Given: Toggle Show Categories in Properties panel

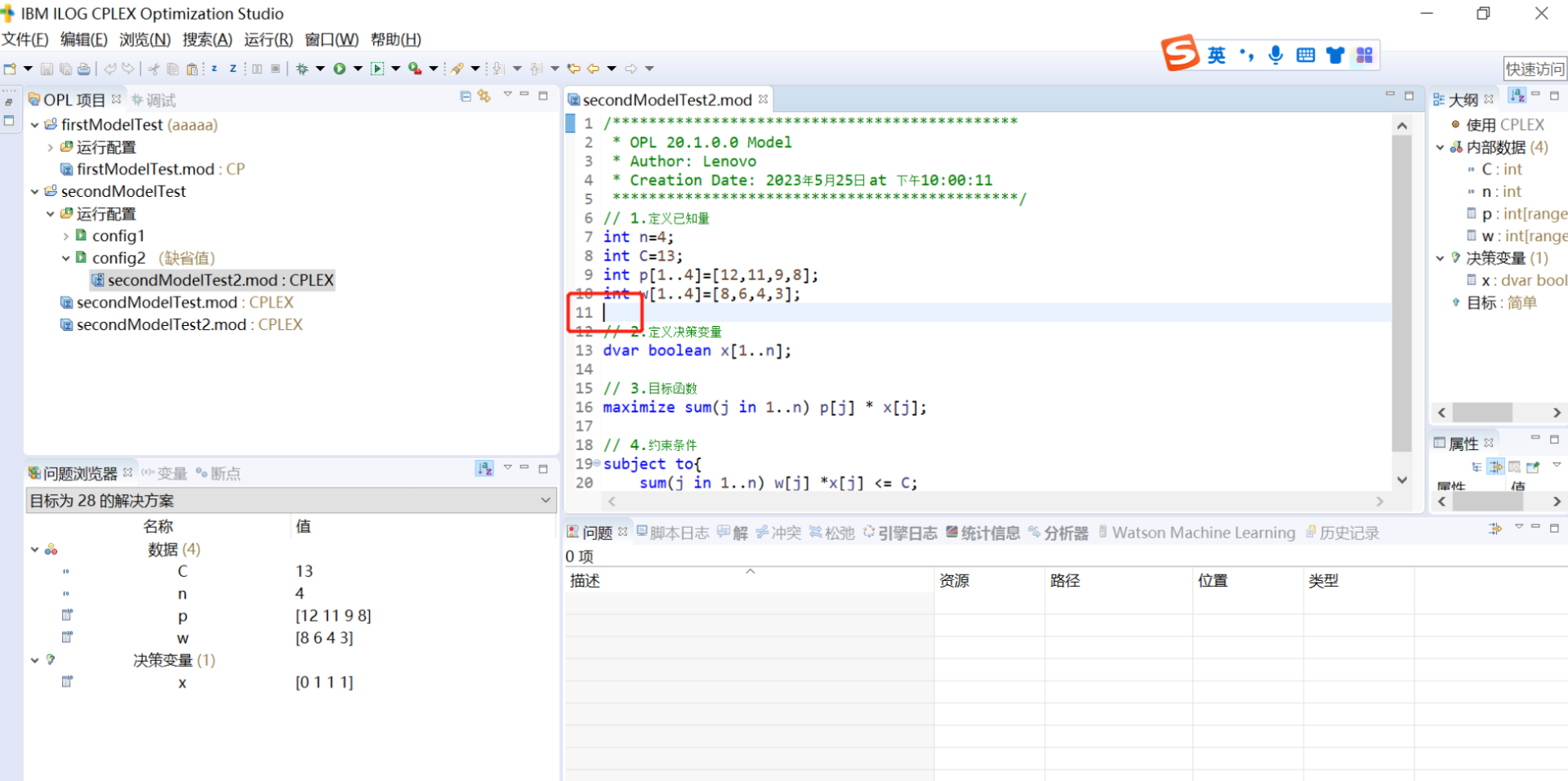Looking at the screenshot, I should coord(1477,466).
